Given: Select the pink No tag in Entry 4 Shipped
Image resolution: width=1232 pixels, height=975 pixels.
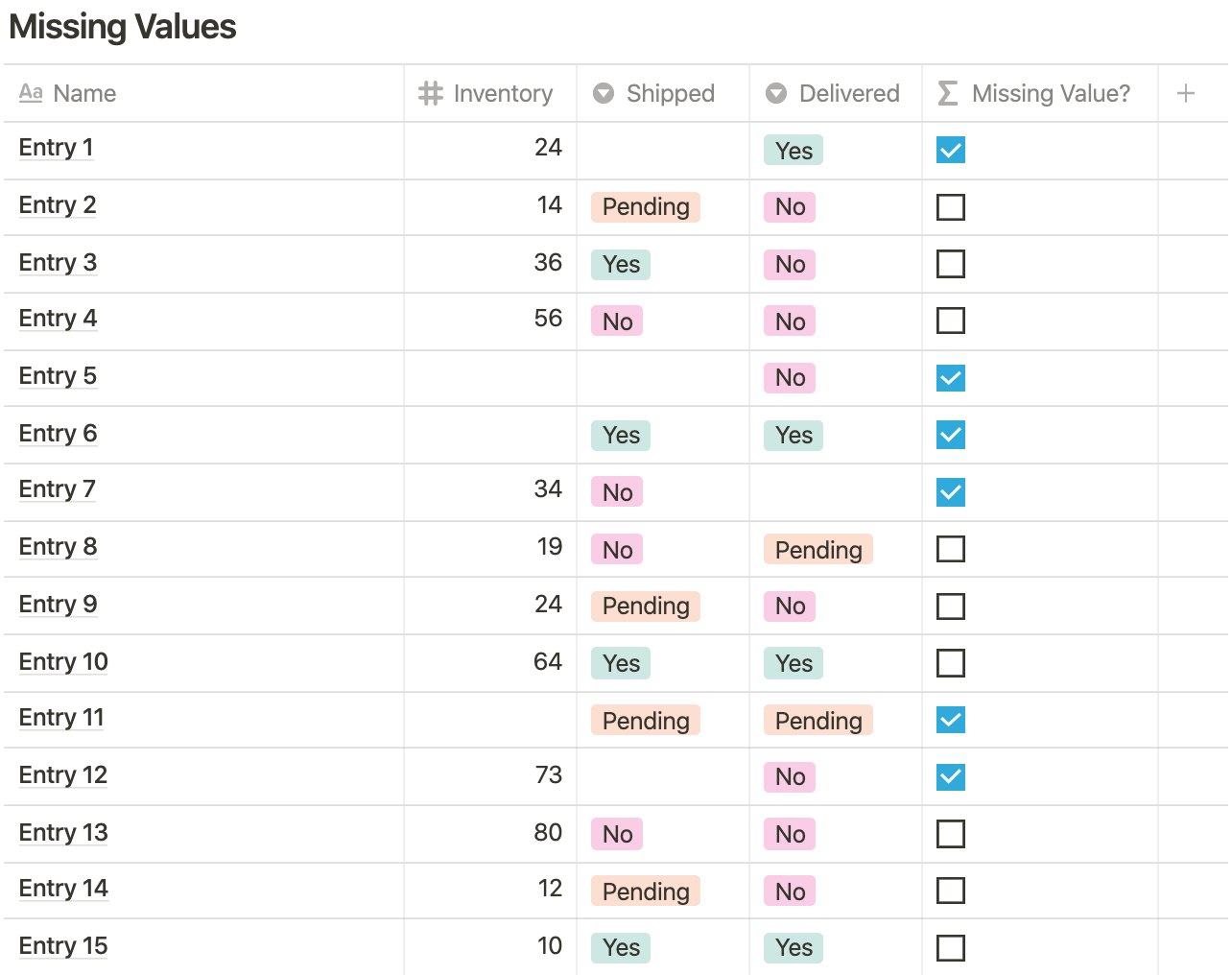Looking at the screenshot, I should pos(617,321).
